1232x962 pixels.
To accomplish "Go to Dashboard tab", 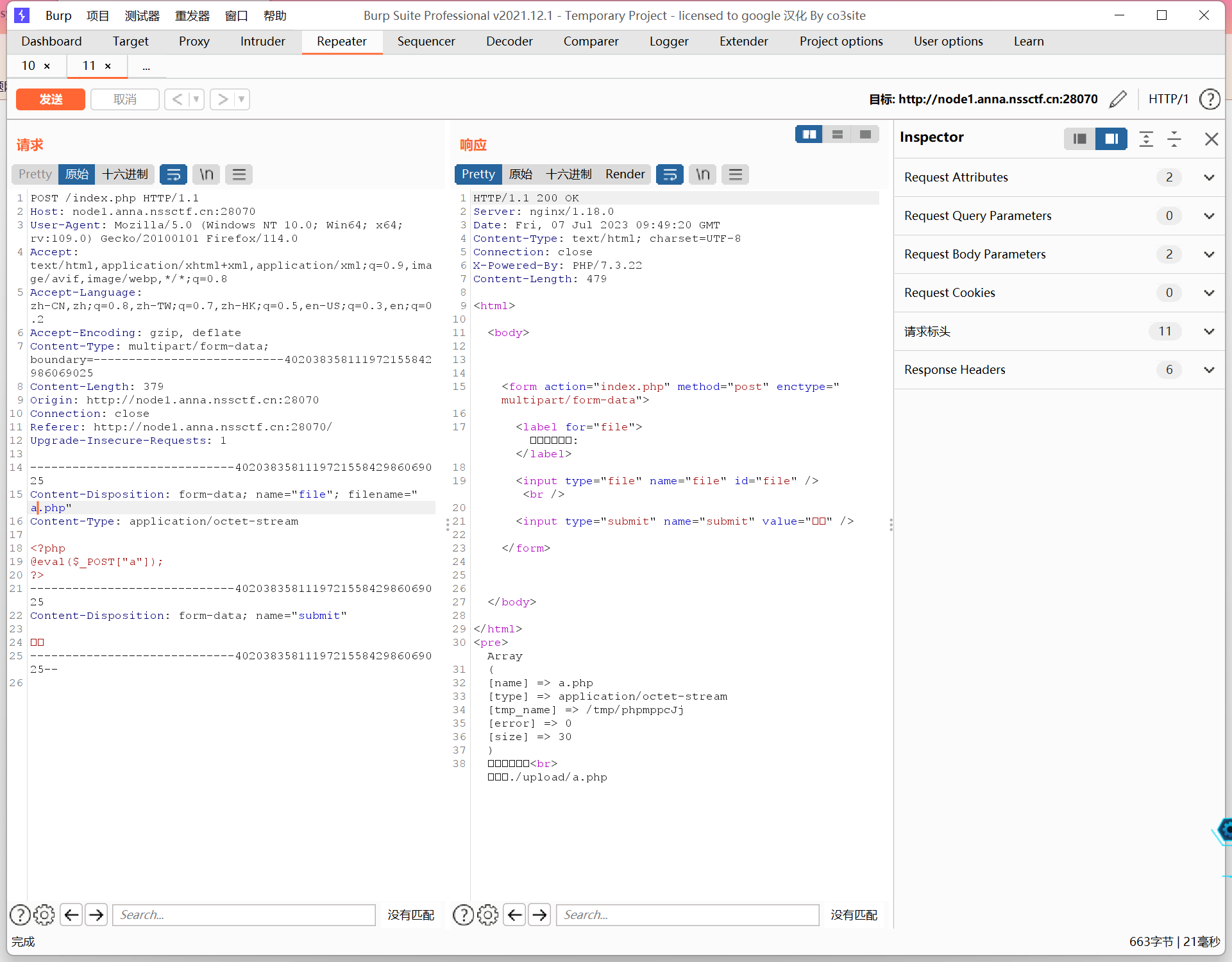I will [51, 42].
